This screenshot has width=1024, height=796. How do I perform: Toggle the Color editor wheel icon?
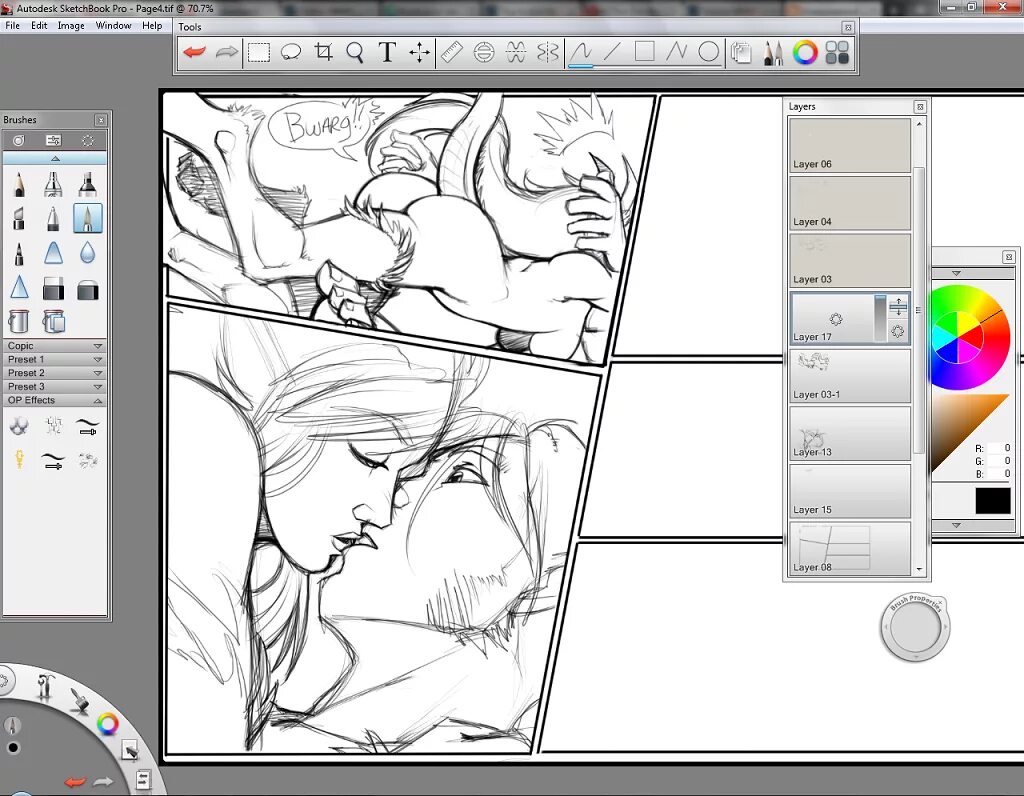click(x=805, y=52)
